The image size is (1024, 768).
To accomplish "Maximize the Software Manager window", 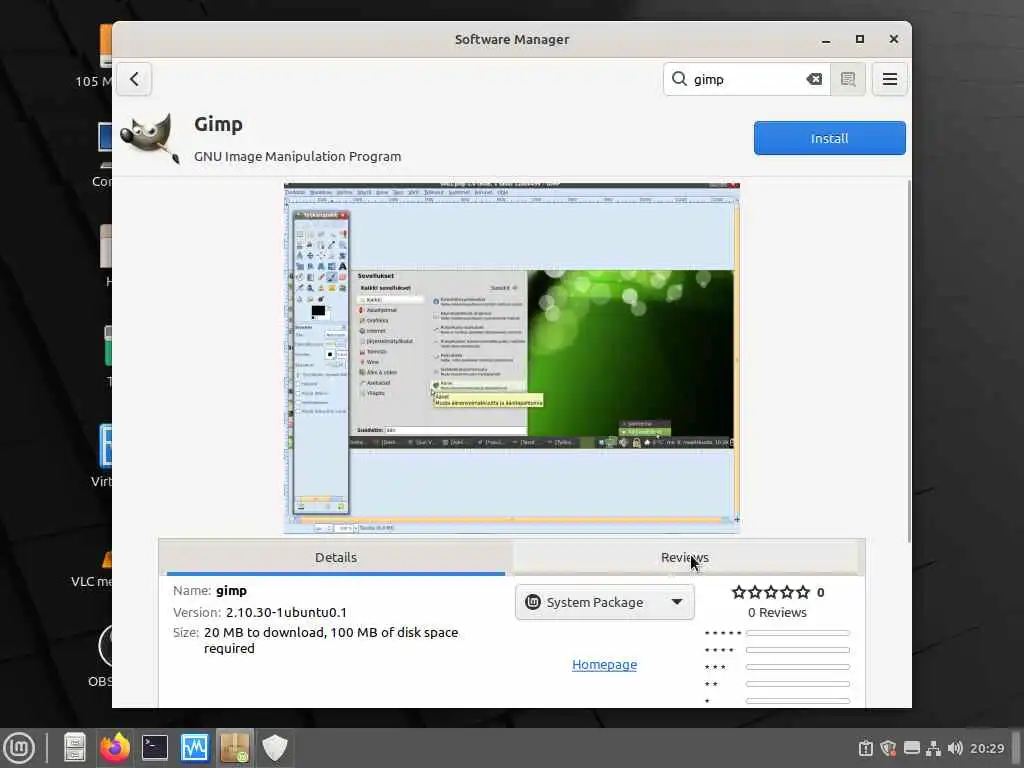I will coord(859,39).
